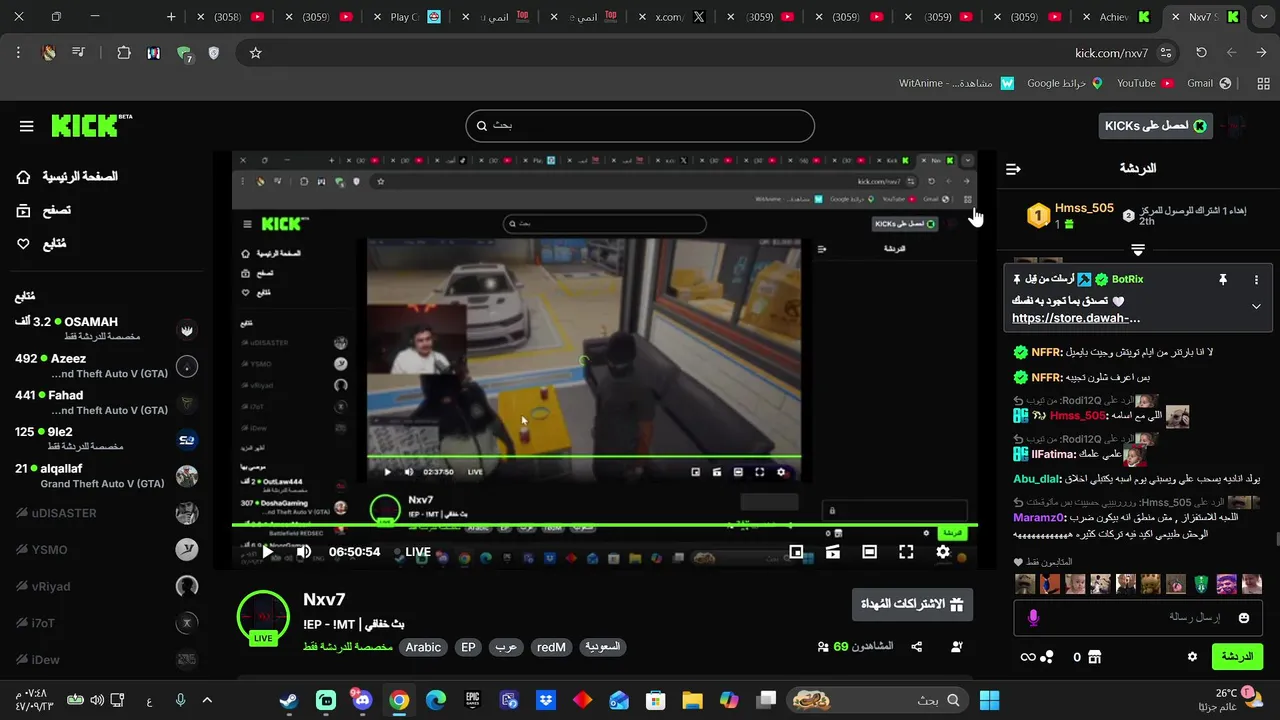Open Chrome three-dot menu

pos(18,53)
